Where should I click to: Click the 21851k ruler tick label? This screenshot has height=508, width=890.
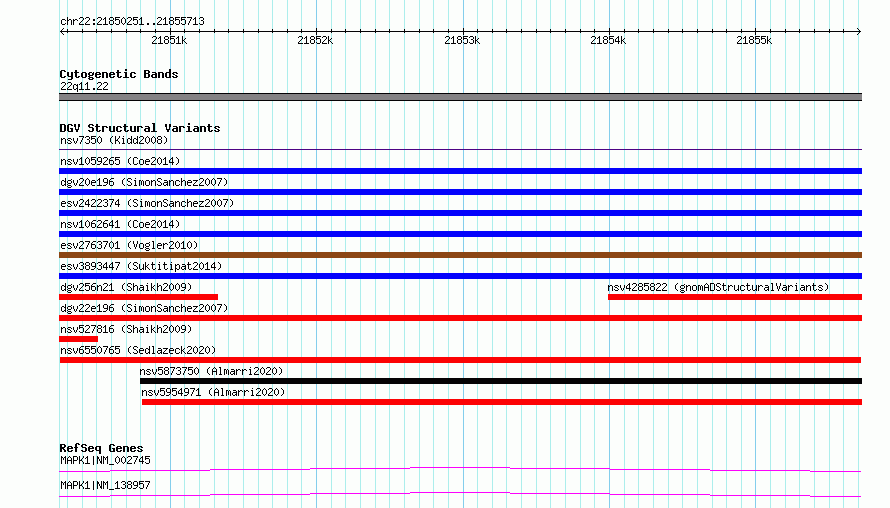[x=169, y=40]
